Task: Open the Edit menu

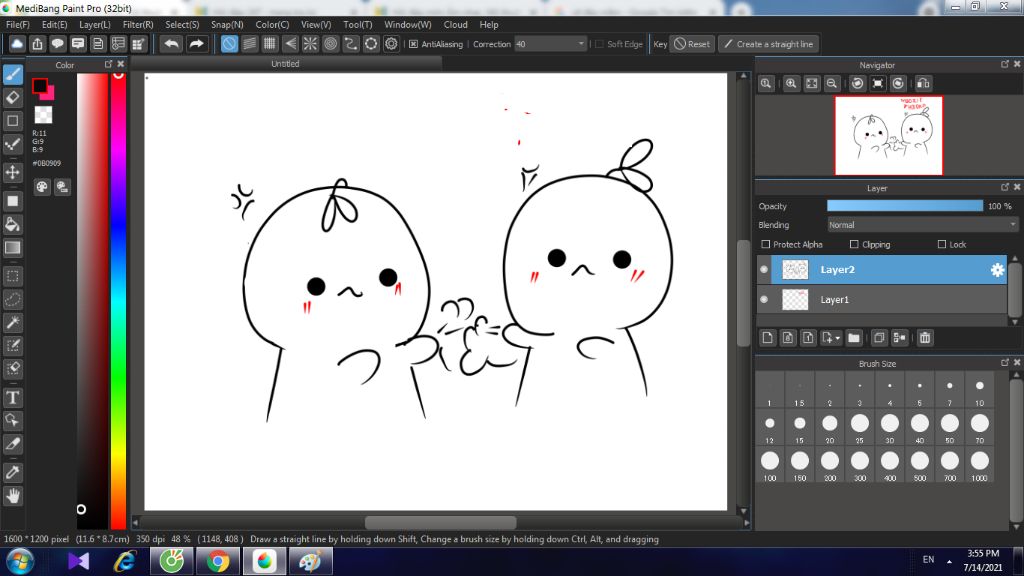Action: pyautogui.click(x=54, y=25)
